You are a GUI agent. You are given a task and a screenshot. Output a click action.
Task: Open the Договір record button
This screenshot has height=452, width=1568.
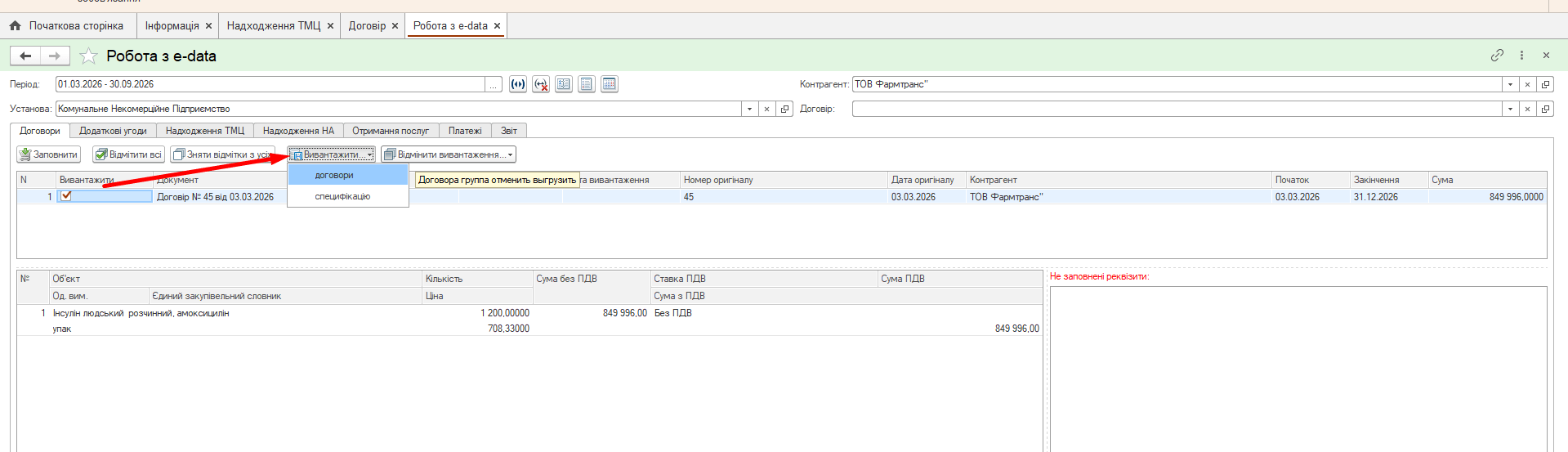(x=1545, y=109)
